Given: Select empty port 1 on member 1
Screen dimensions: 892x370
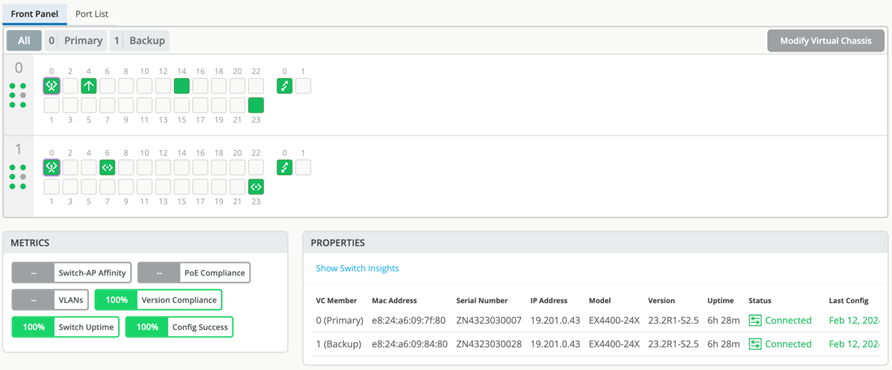Looking at the screenshot, I should [52, 187].
